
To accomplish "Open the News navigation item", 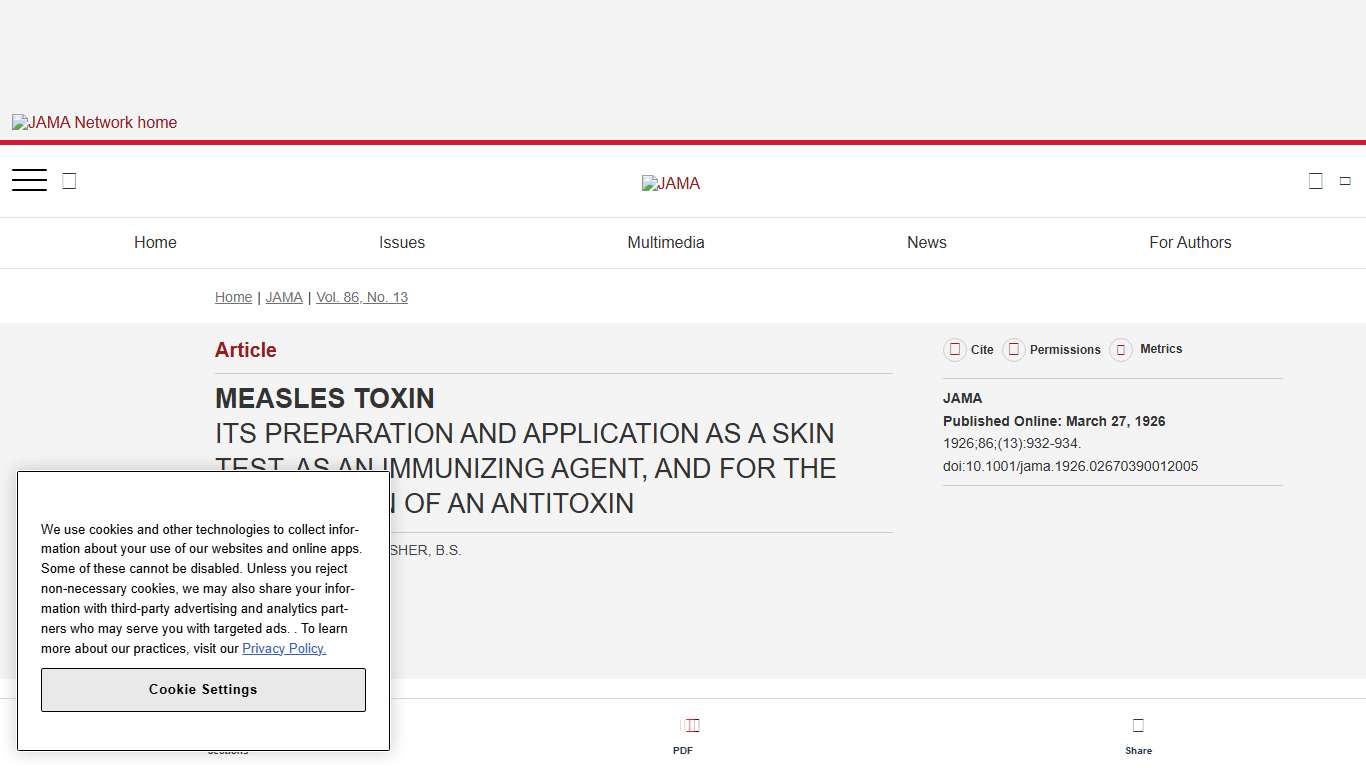I will pos(927,242).
